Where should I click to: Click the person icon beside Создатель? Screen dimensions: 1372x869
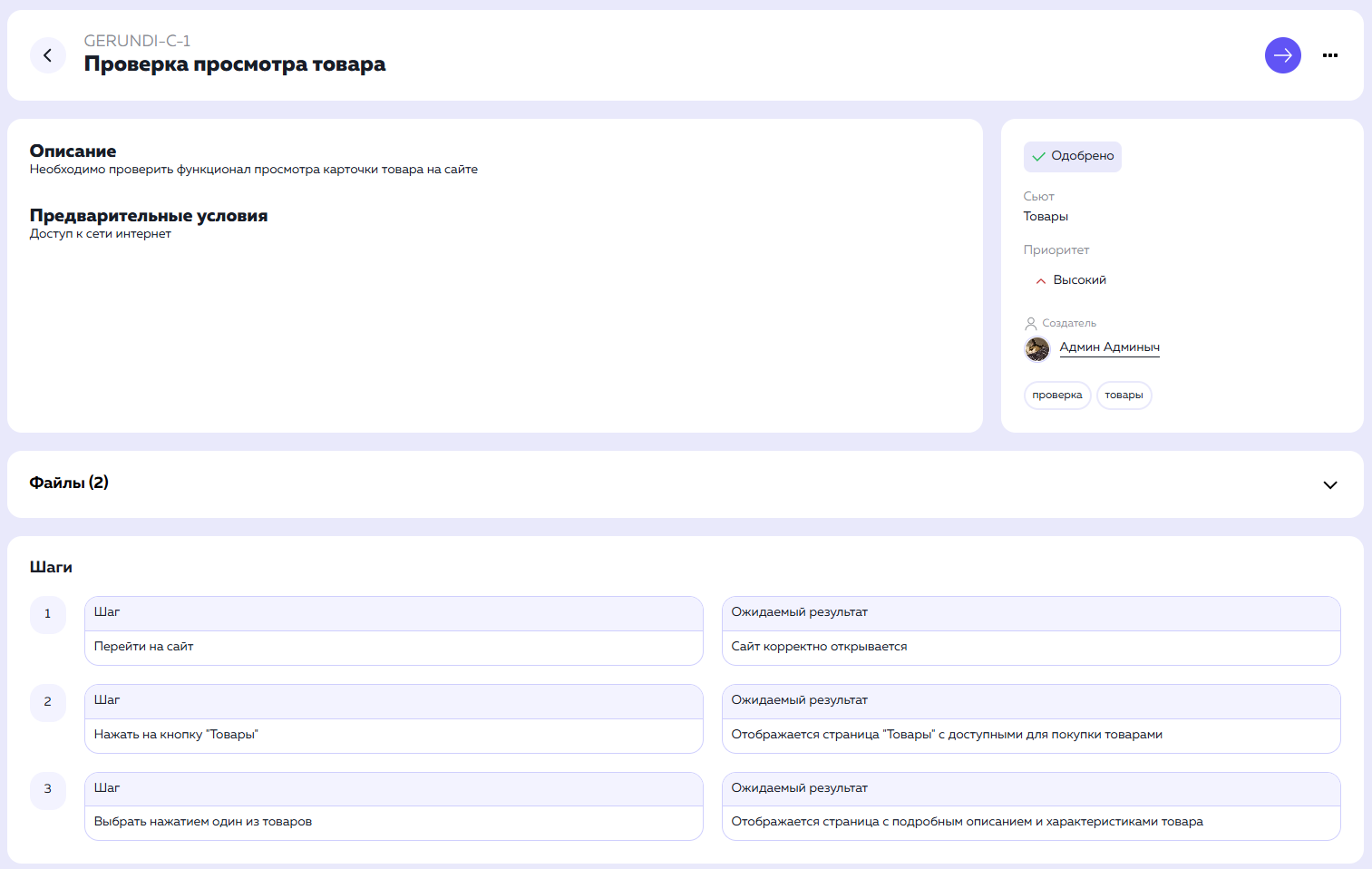pos(1030,323)
